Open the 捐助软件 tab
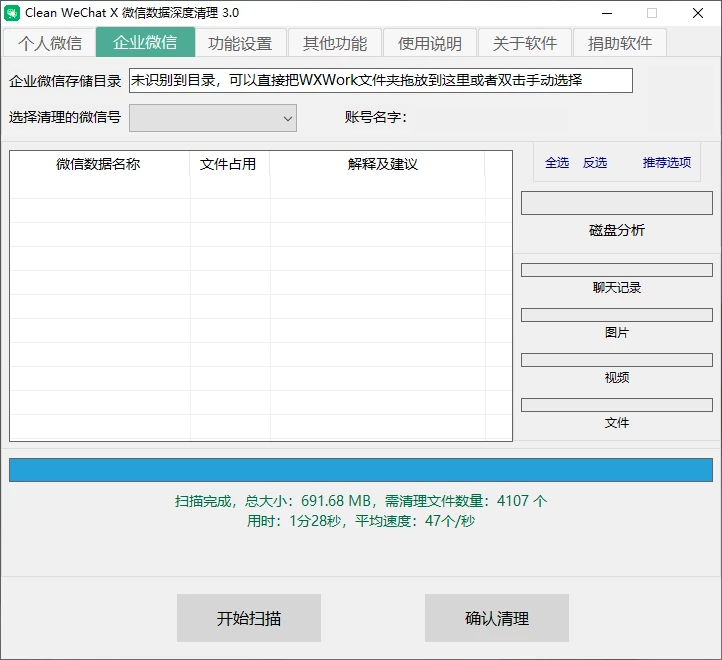The width and height of the screenshot is (722, 660). (x=620, y=43)
